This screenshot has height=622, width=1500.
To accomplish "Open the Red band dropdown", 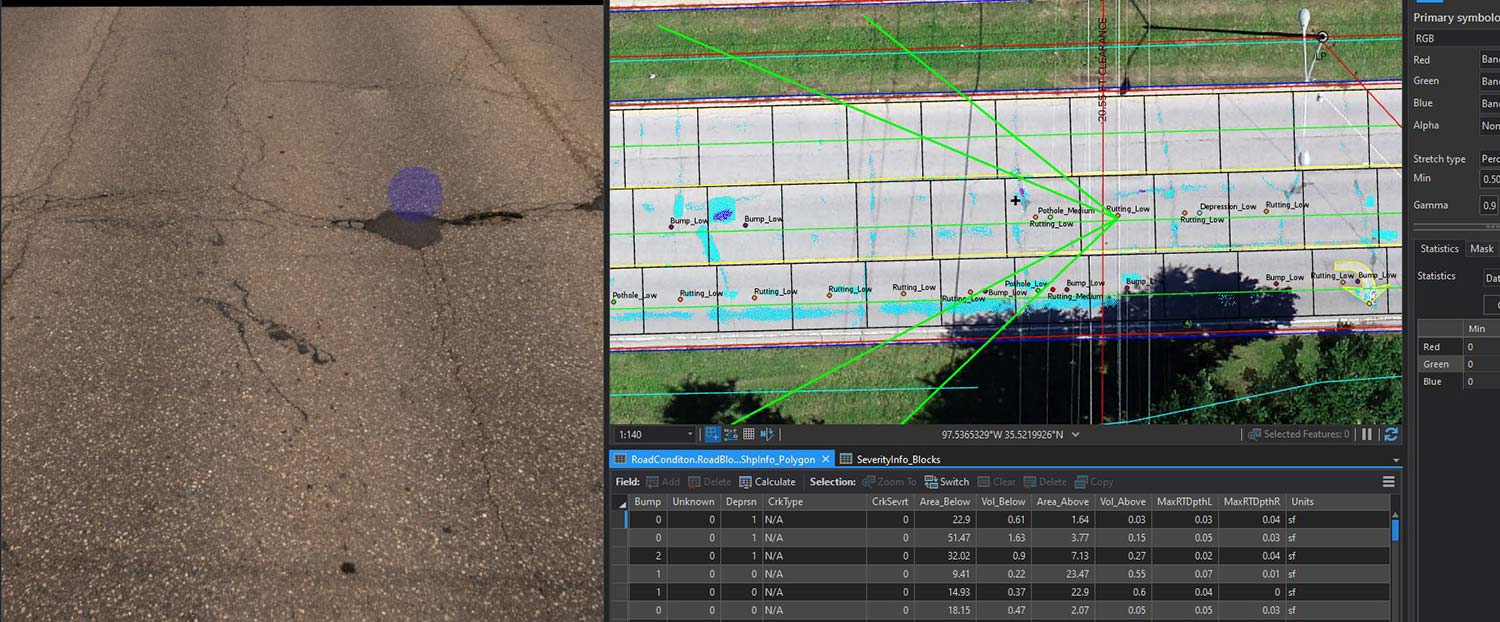I will (1489, 60).
